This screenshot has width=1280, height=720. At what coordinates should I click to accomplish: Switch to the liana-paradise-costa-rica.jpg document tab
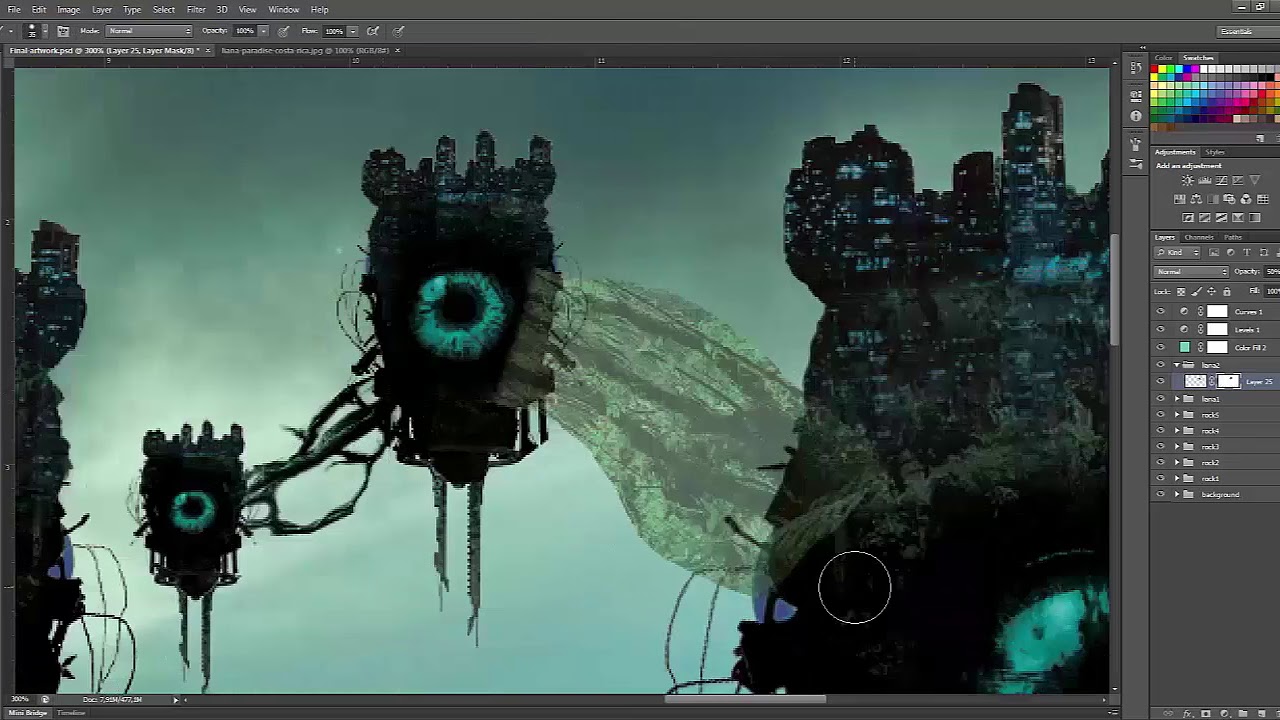[x=304, y=50]
